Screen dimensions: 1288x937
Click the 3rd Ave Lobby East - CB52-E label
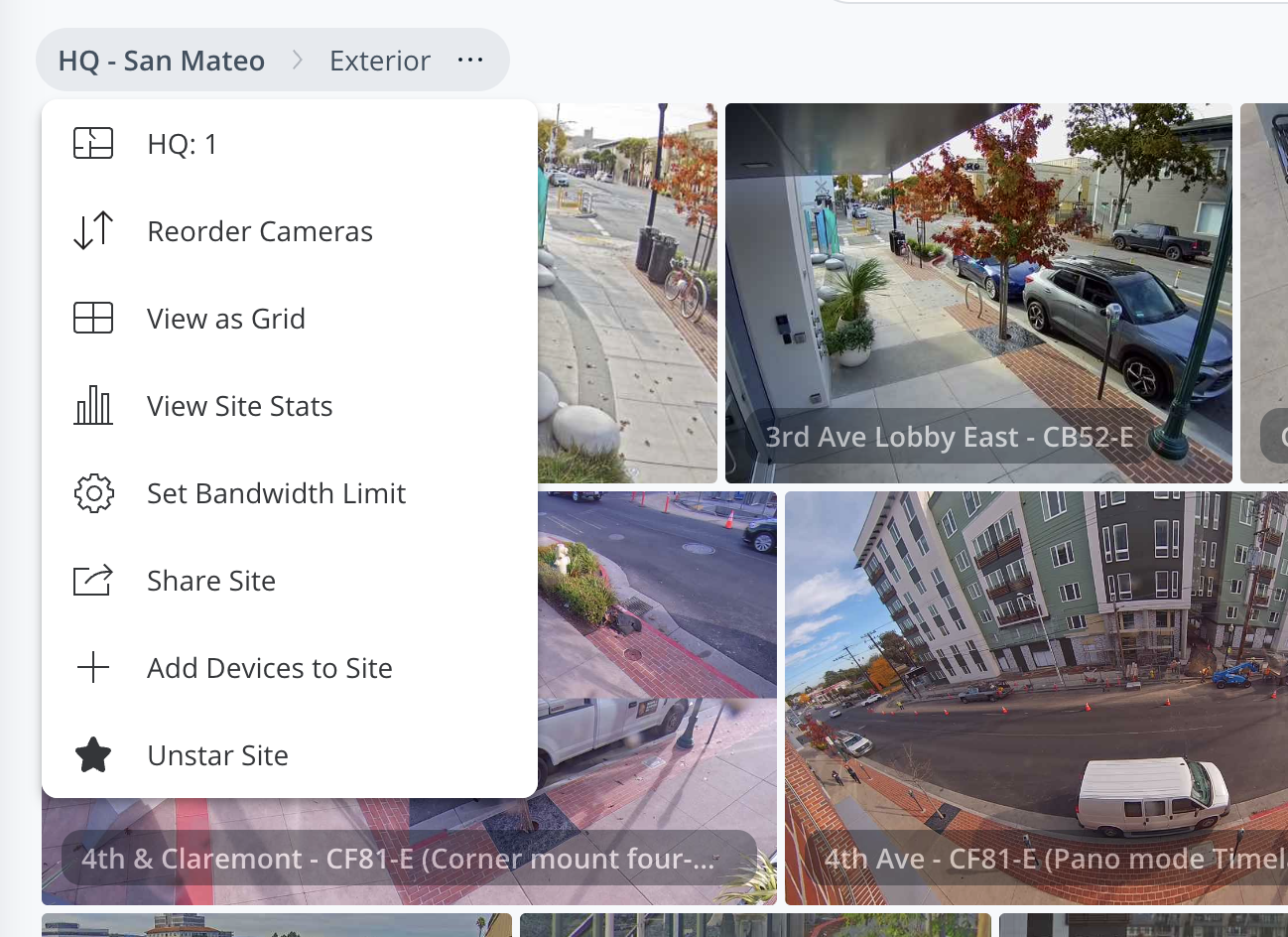coord(949,437)
